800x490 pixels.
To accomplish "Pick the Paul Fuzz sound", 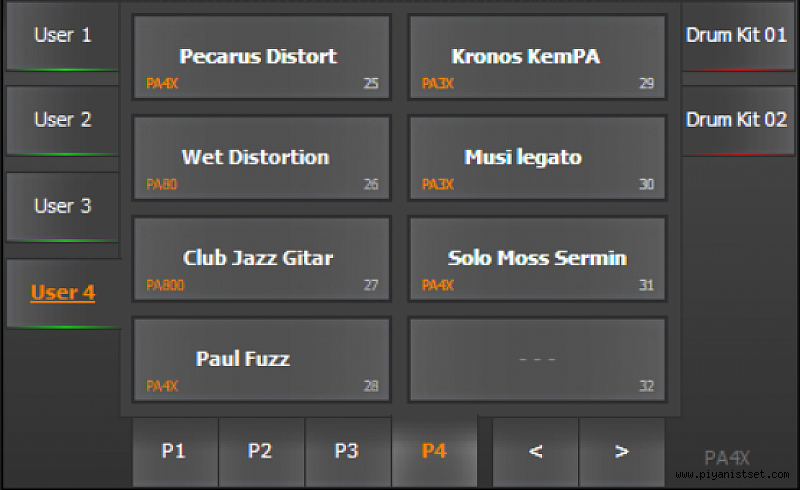I will (x=261, y=359).
